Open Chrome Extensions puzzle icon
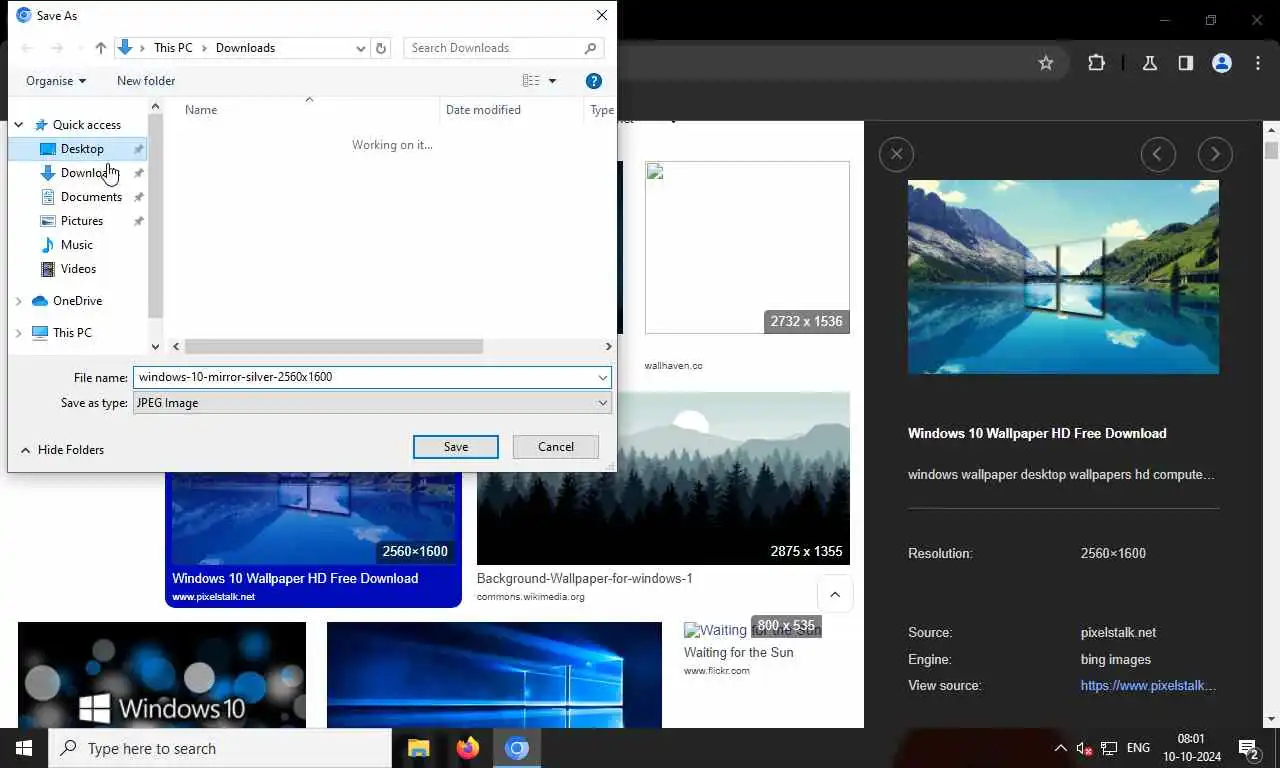This screenshot has height=768, width=1280. [x=1097, y=63]
